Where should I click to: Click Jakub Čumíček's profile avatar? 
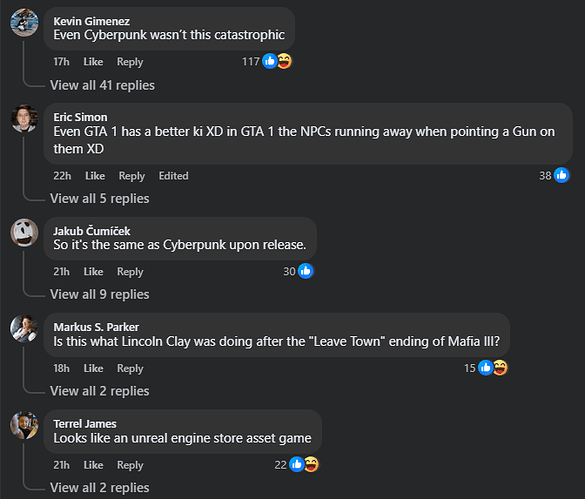[24, 233]
